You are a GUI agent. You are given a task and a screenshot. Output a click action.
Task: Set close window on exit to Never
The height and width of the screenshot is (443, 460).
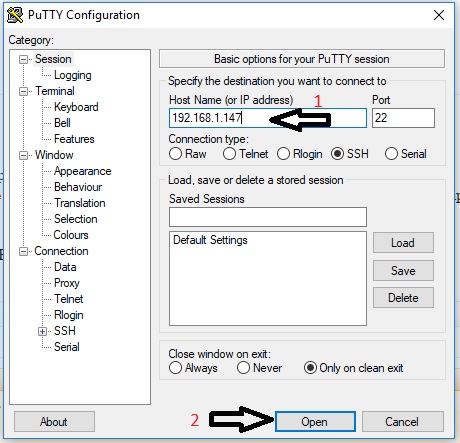coord(259,368)
